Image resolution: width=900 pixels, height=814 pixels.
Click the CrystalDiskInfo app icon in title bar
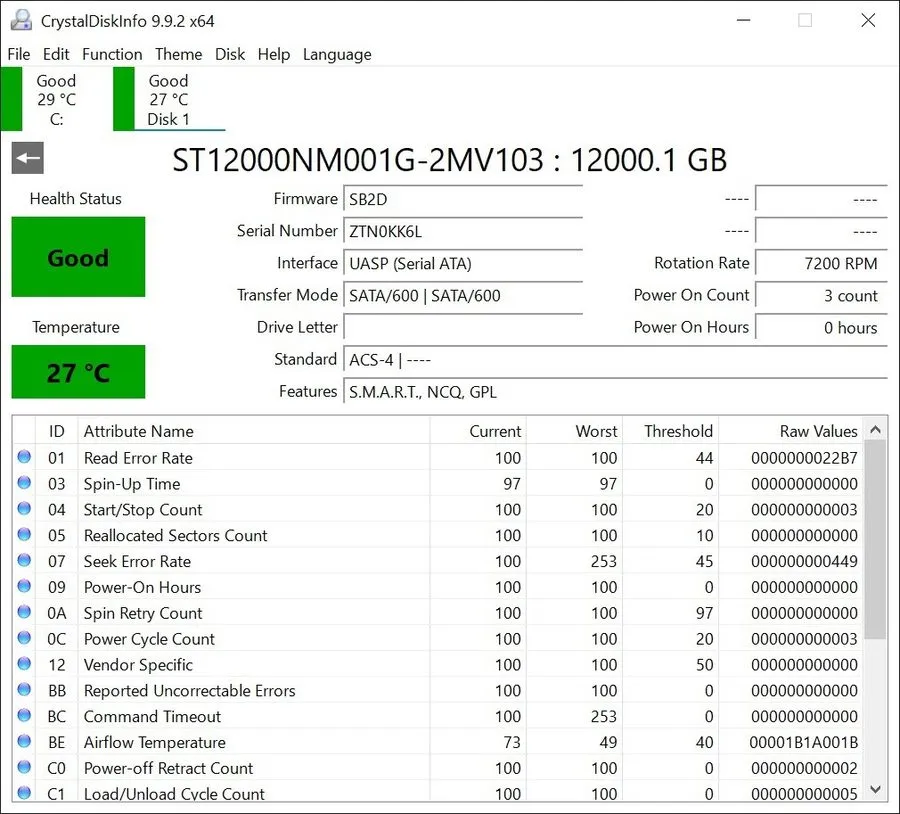pyautogui.click(x=22, y=21)
